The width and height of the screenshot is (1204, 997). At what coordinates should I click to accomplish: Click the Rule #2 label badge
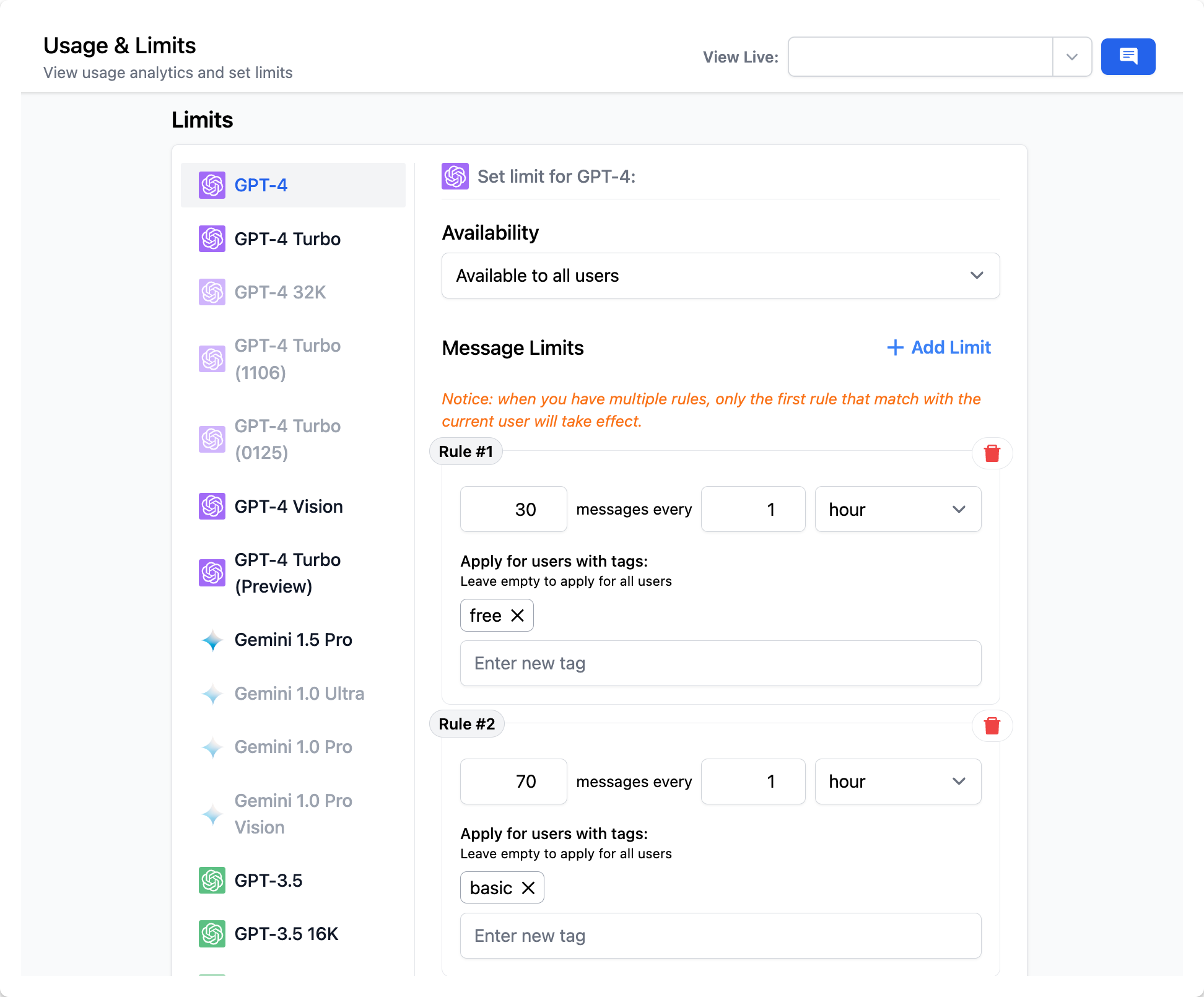467,724
